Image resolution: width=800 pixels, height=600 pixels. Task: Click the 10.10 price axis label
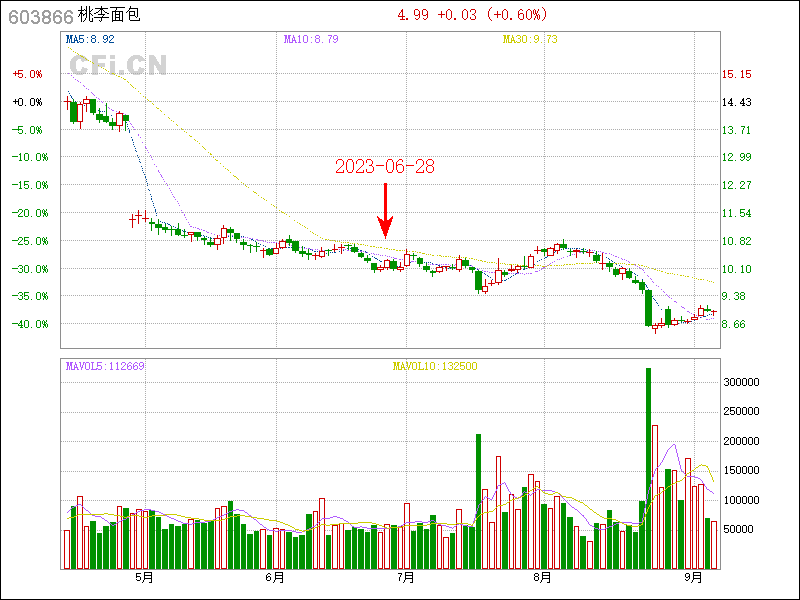pyautogui.click(x=736, y=269)
